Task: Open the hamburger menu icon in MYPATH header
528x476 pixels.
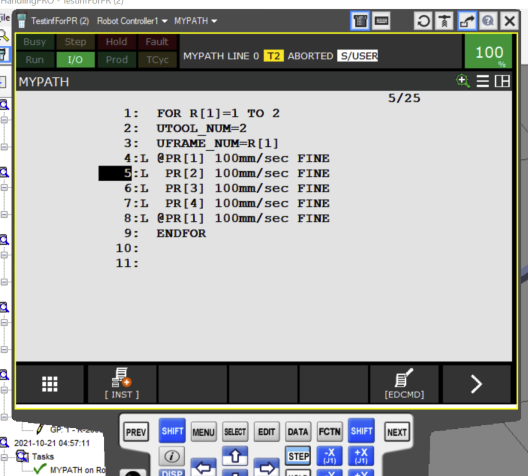Action: (483, 81)
